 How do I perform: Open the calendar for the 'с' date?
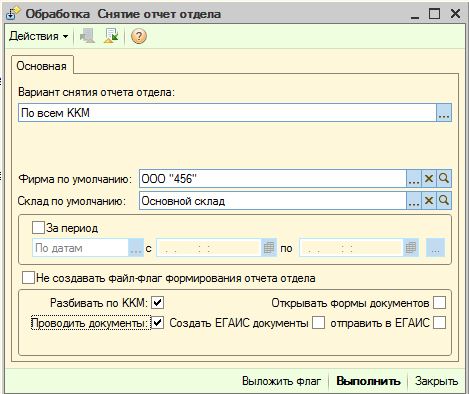[x=269, y=248]
